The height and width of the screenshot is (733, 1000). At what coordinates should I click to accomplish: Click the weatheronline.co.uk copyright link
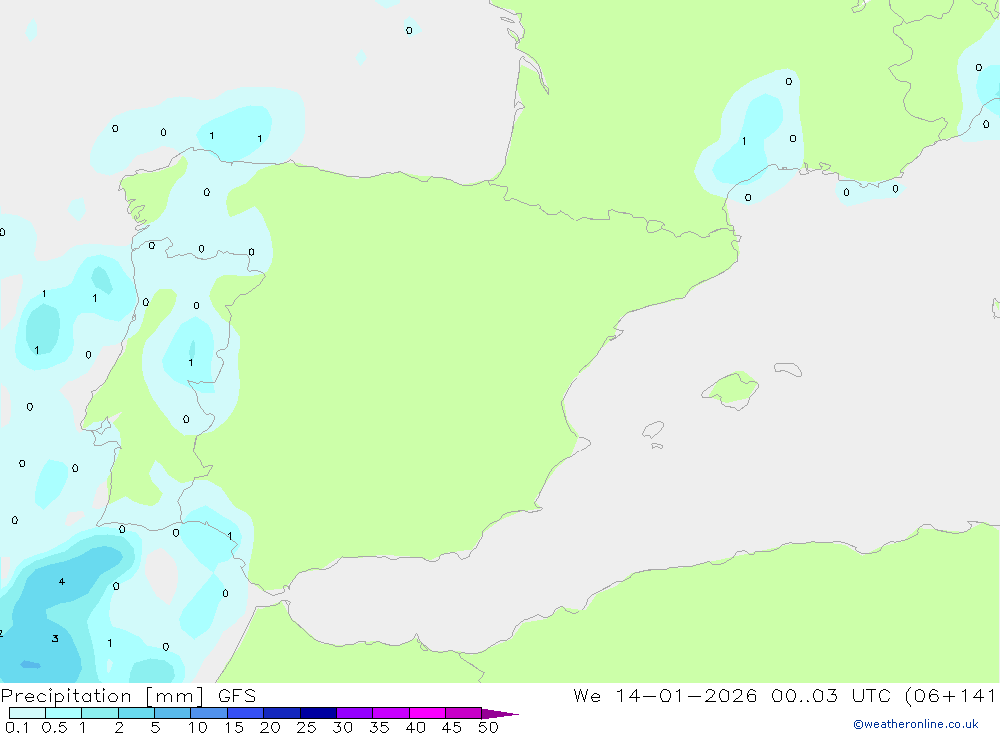[915, 724]
